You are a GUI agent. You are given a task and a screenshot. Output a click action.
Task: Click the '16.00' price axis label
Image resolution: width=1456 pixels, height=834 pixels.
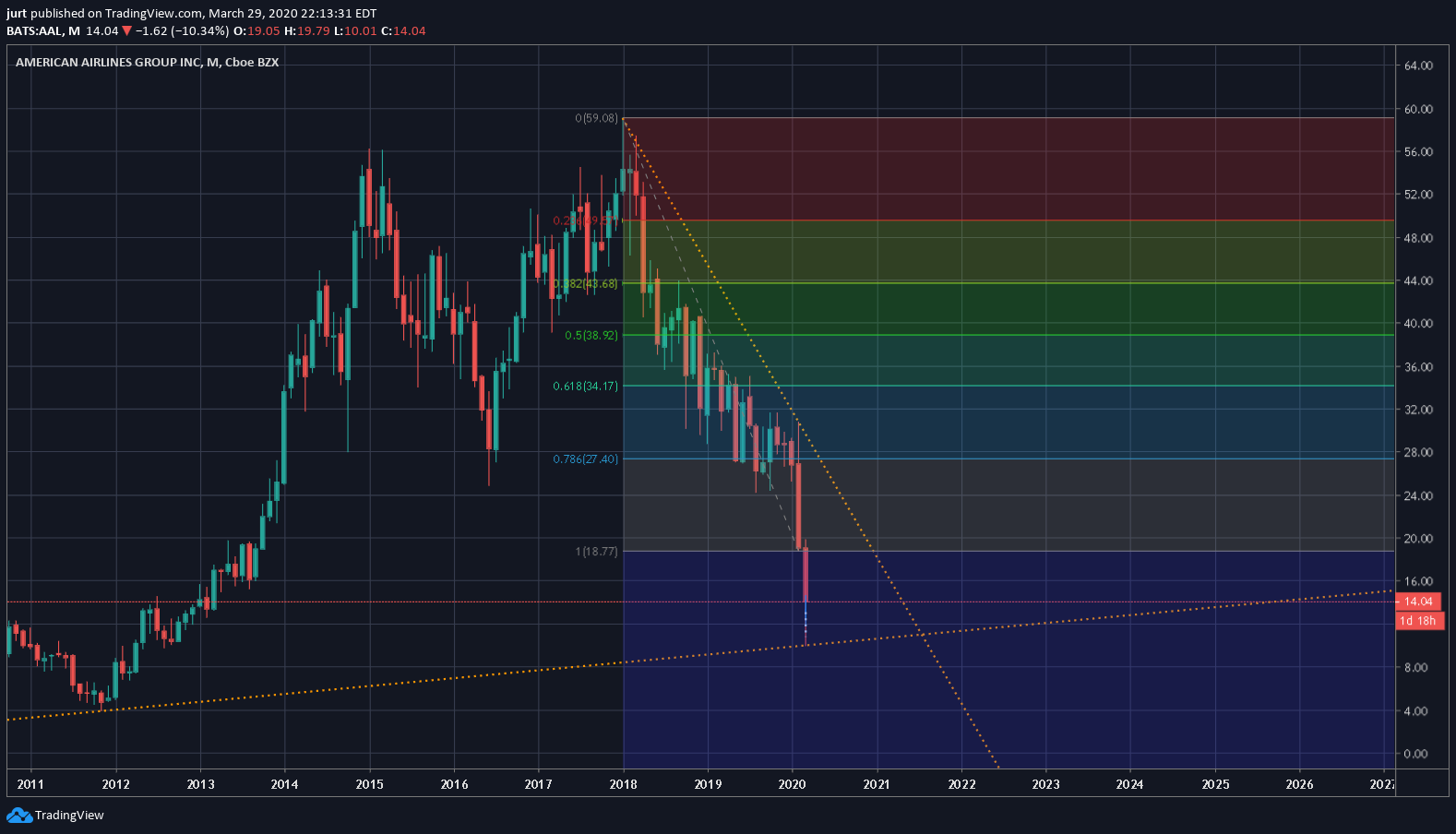coord(1418,581)
